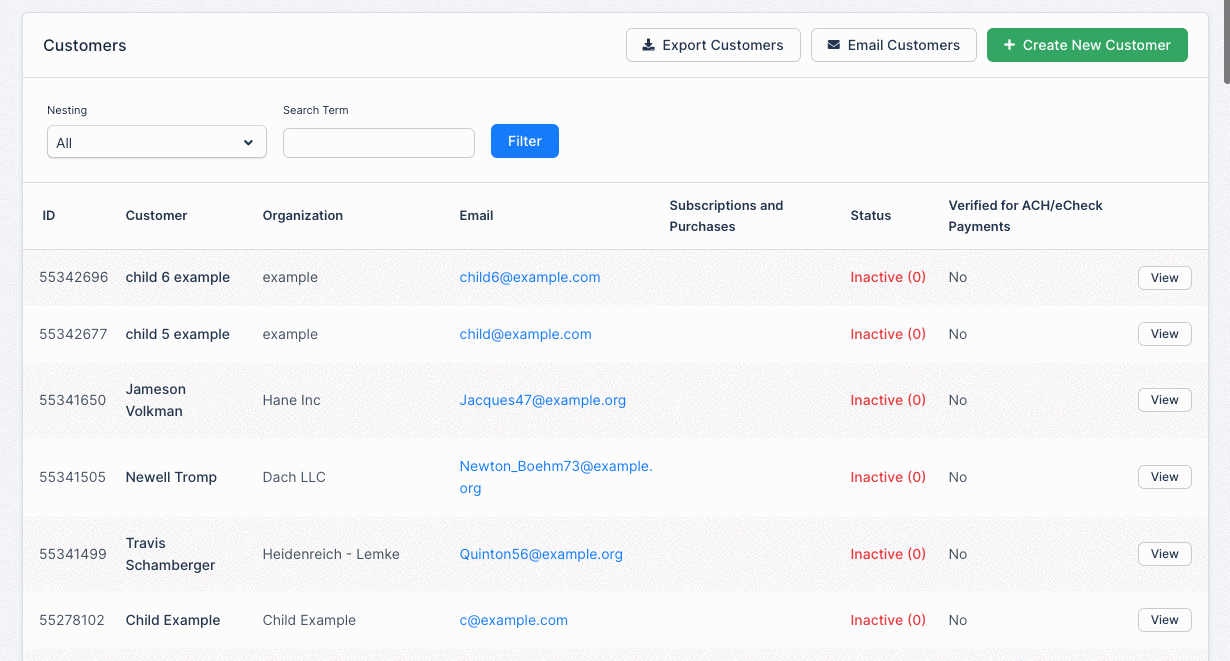Apply filters with the blue Filter button
Image resolution: width=1230 pixels, height=661 pixels.
click(x=525, y=141)
